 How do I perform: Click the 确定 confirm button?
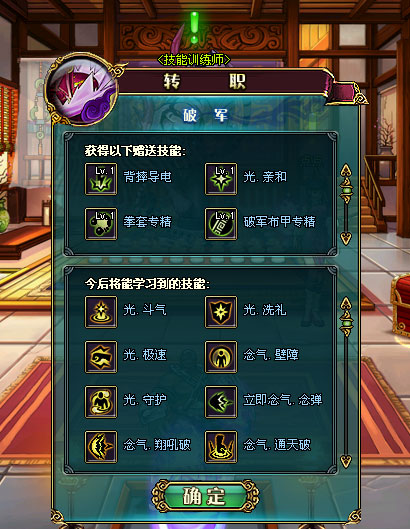tap(204, 496)
